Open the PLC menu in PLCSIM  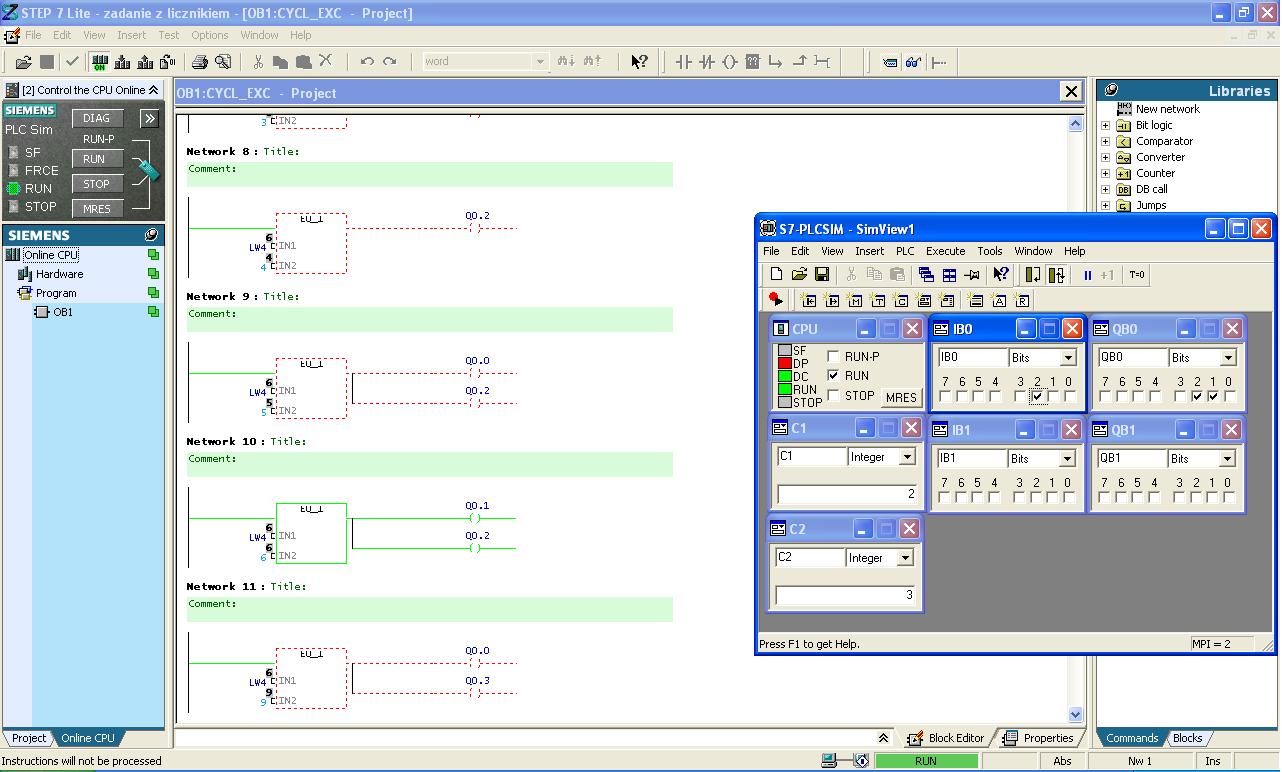coord(905,251)
